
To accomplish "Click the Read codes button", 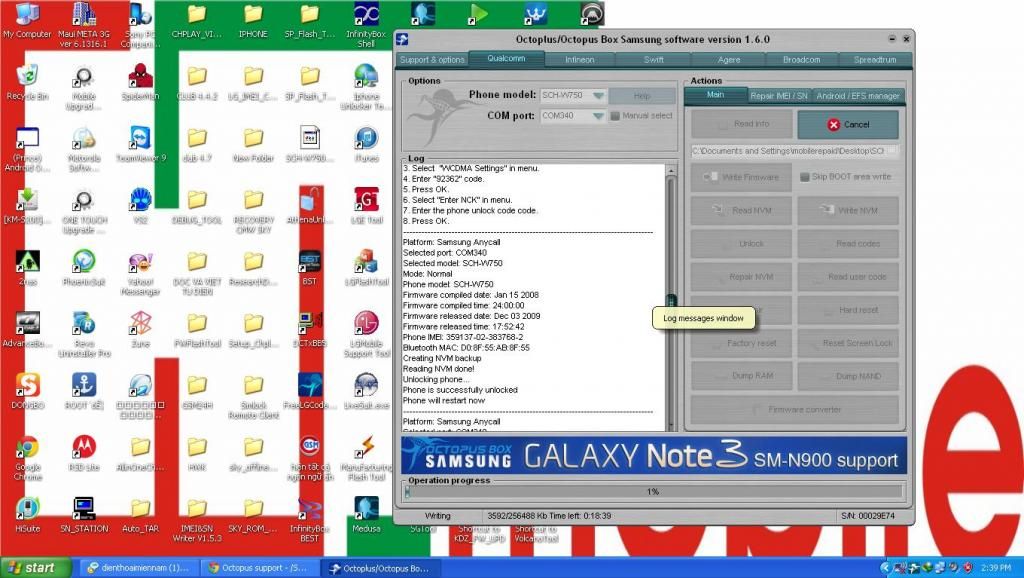I will [848, 244].
